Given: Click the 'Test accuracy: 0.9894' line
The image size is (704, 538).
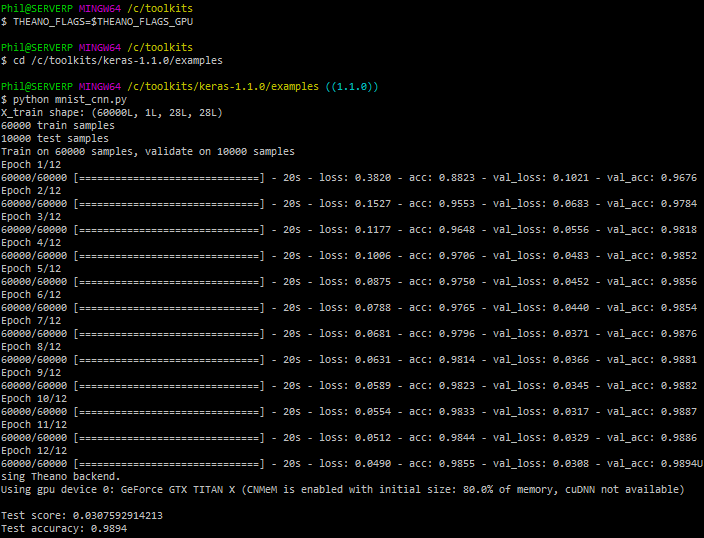Looking at the screenshot, I should [64, 529].
